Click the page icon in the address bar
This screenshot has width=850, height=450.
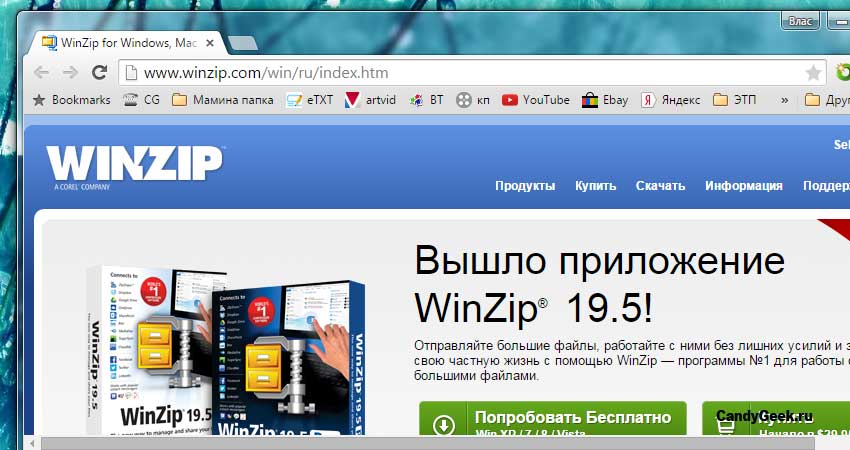(131, 73)
